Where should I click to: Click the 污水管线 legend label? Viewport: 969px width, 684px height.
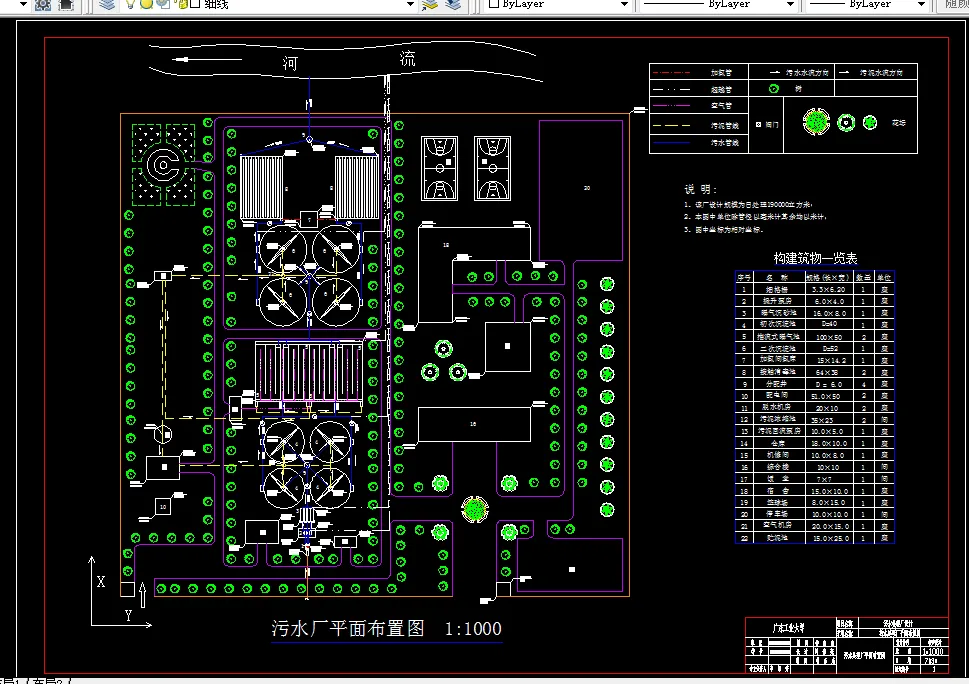(x=725, y=143)
